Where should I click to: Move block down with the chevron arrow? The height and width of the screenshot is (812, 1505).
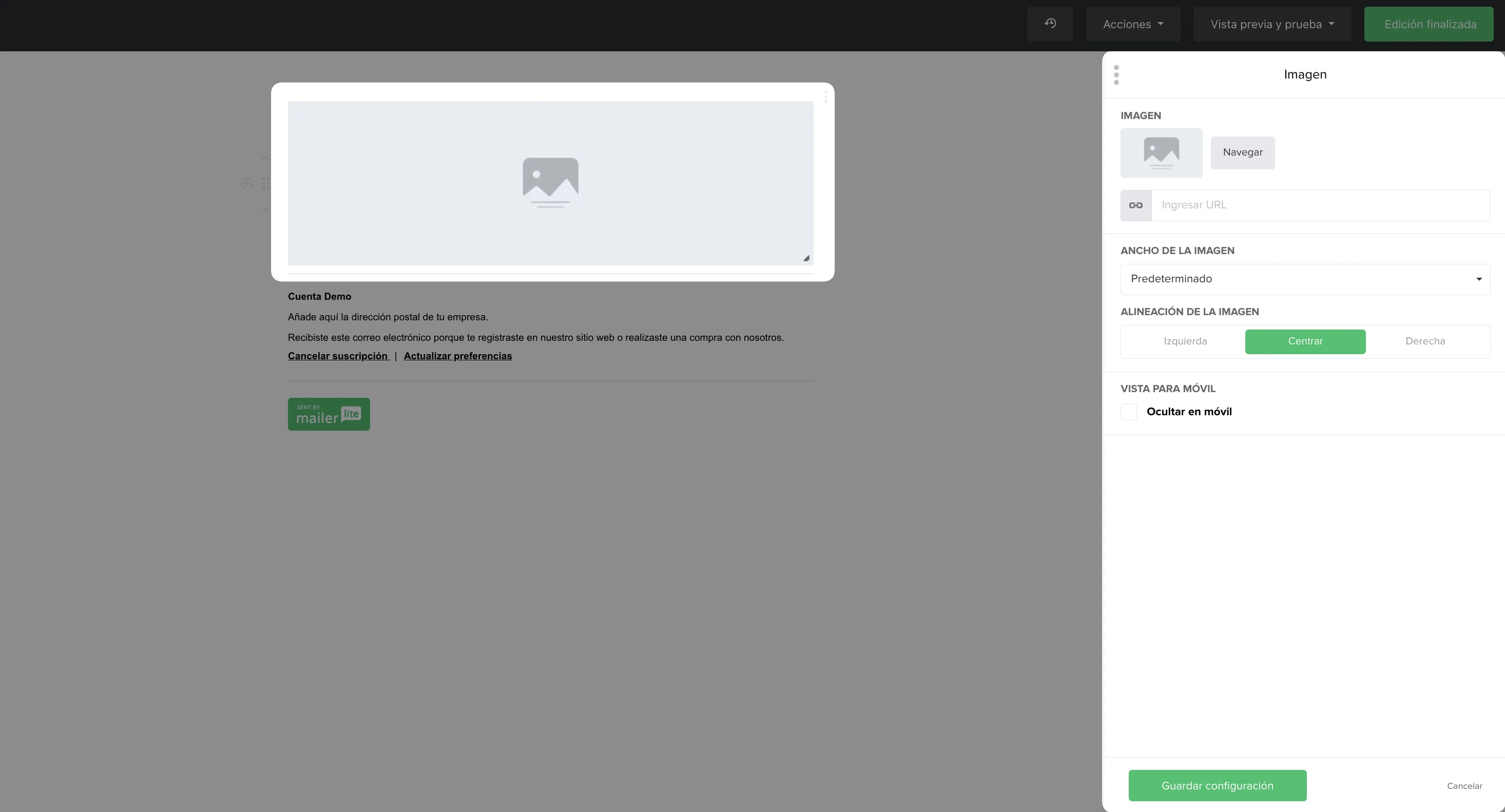click(x=266, y=208)
